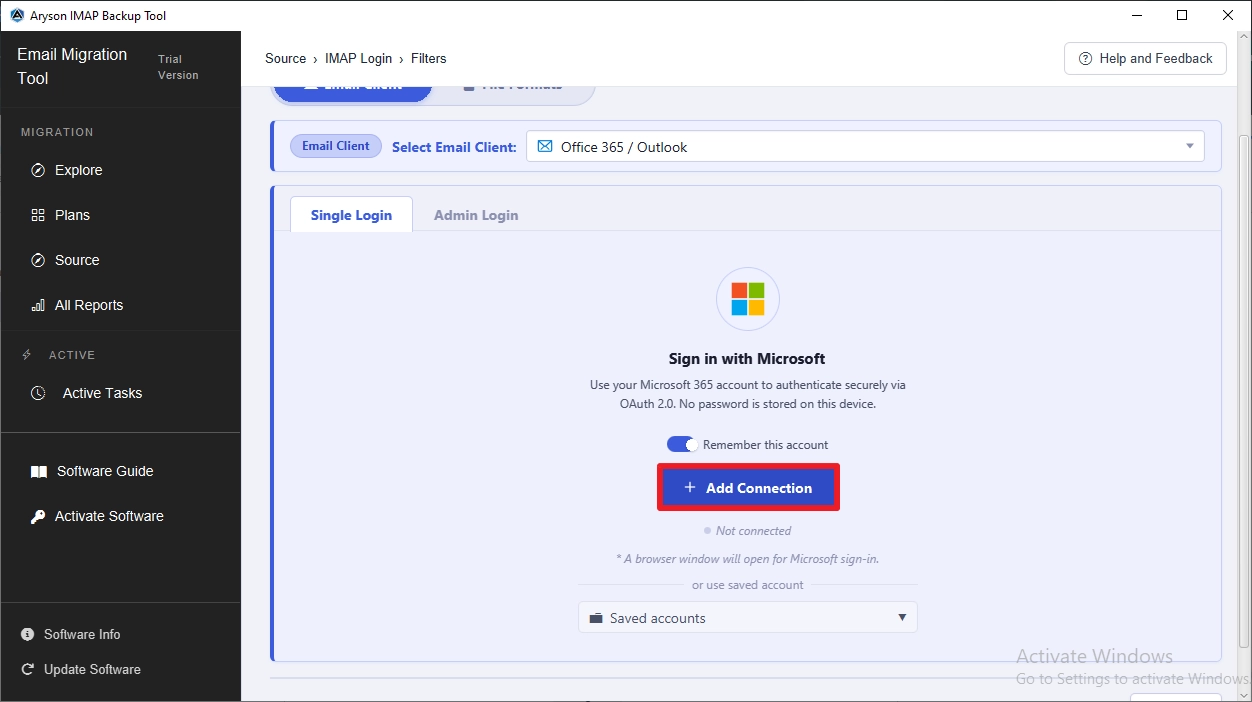Screen dimensions: 1252x702
Task: Click the Aryson app logo in title bar
Action: pyautogui.click(x=16, y=15)
